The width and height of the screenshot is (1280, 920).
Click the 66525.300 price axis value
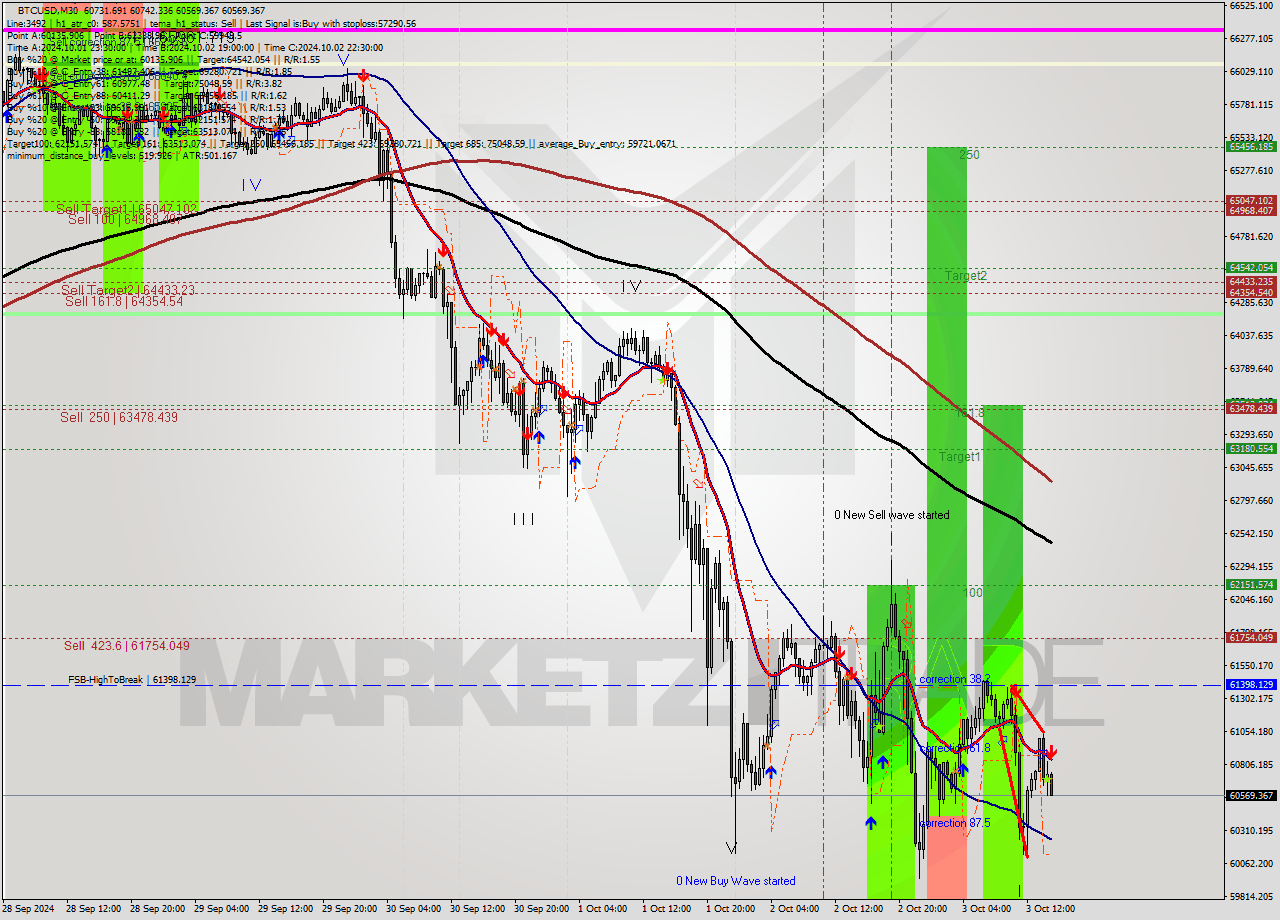coord(1251,6)
